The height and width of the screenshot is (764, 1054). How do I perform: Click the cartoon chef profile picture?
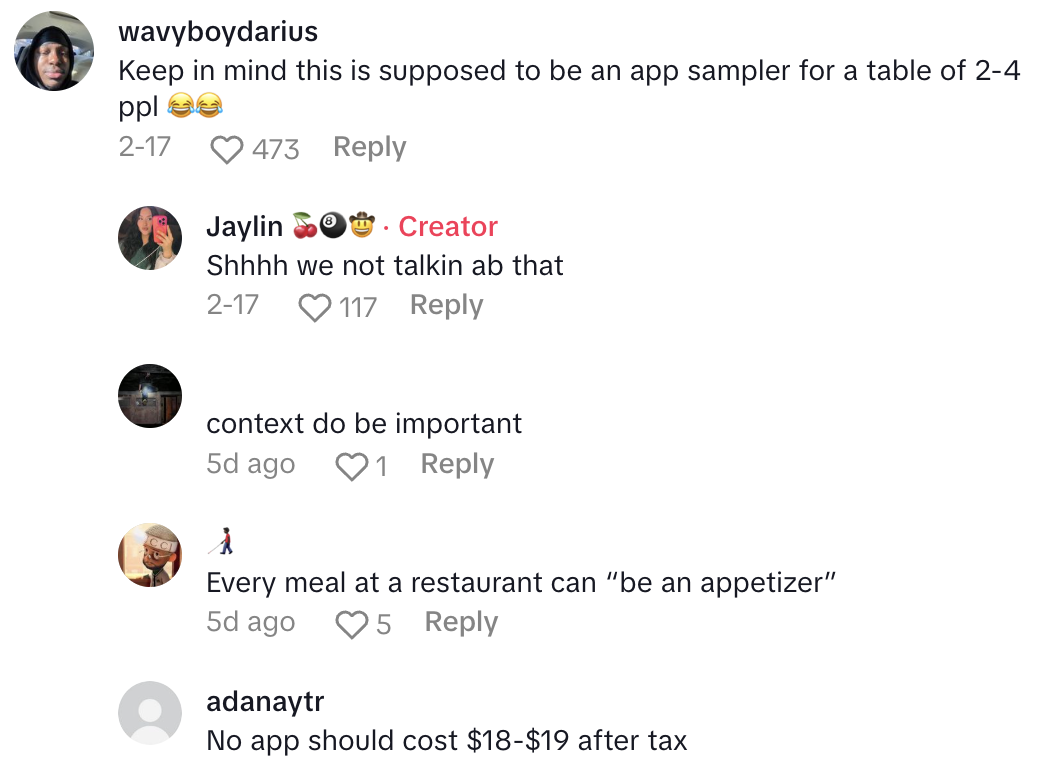[x=150, y=555]
